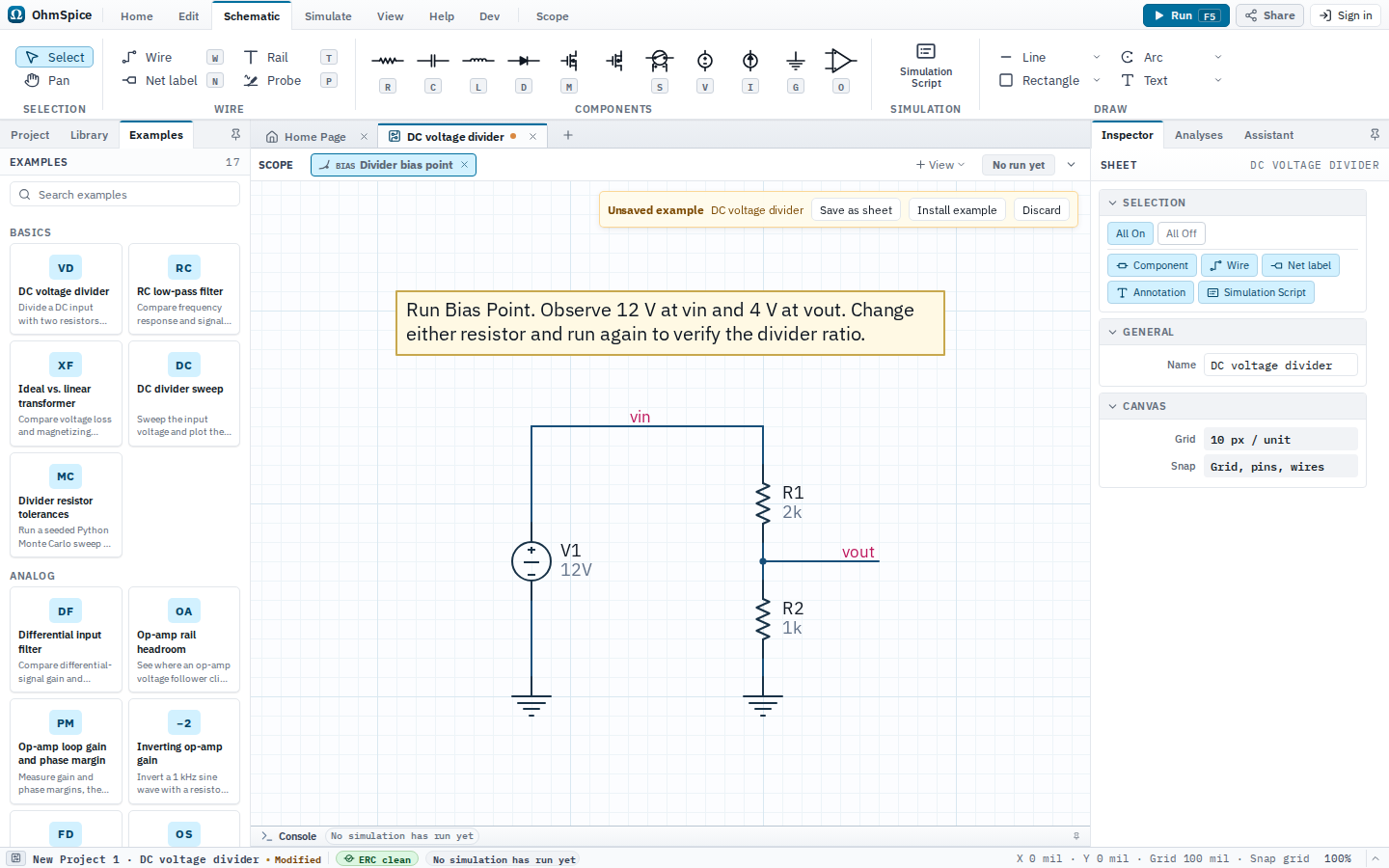1389x868 pixels.
Task: Switch to the Library tab
Action: (89, 135)
